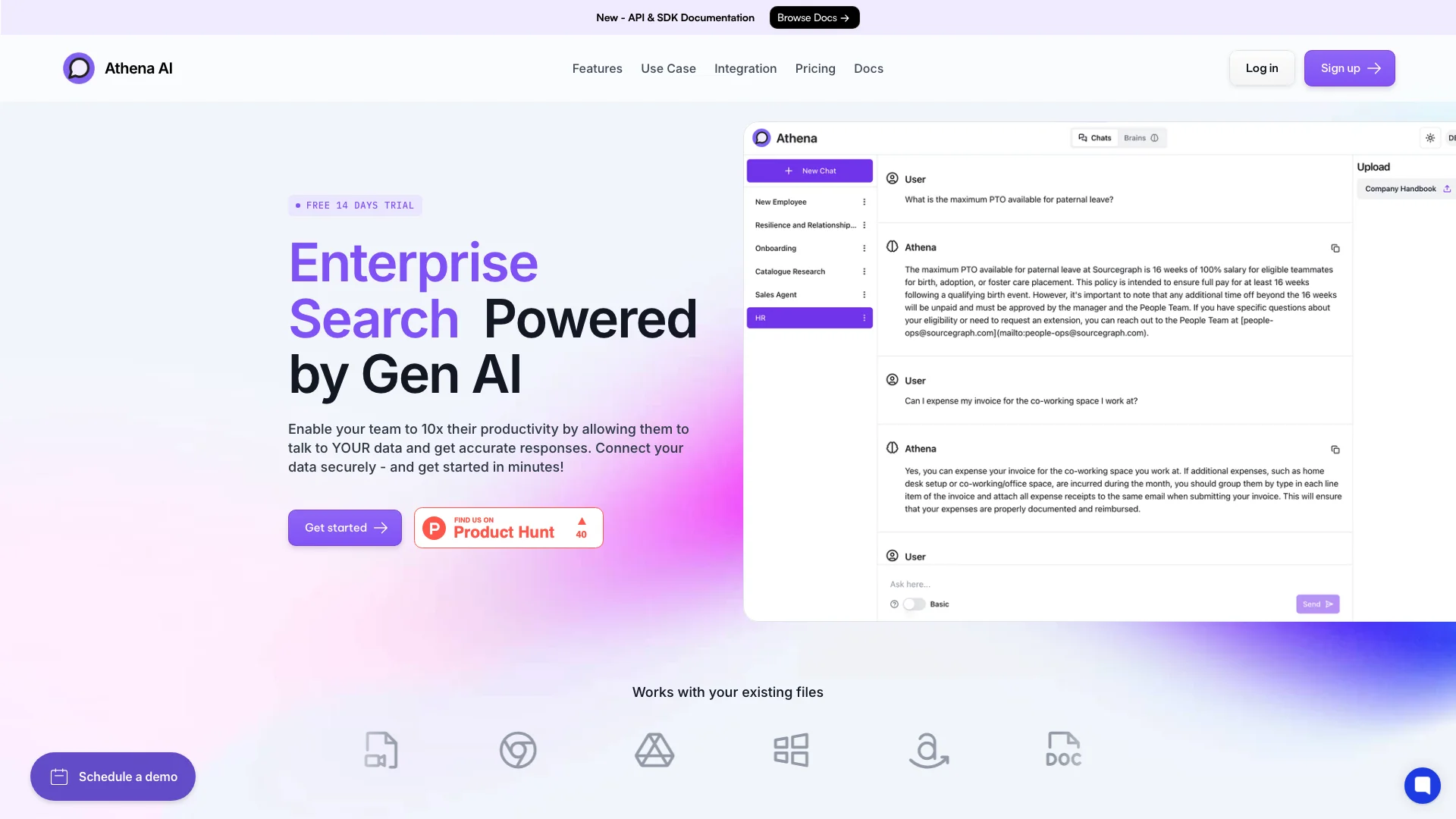The image size is (1456, 819).
Task: Click the copy icon on Athena's PTO response
Action: click(1335, 248)
